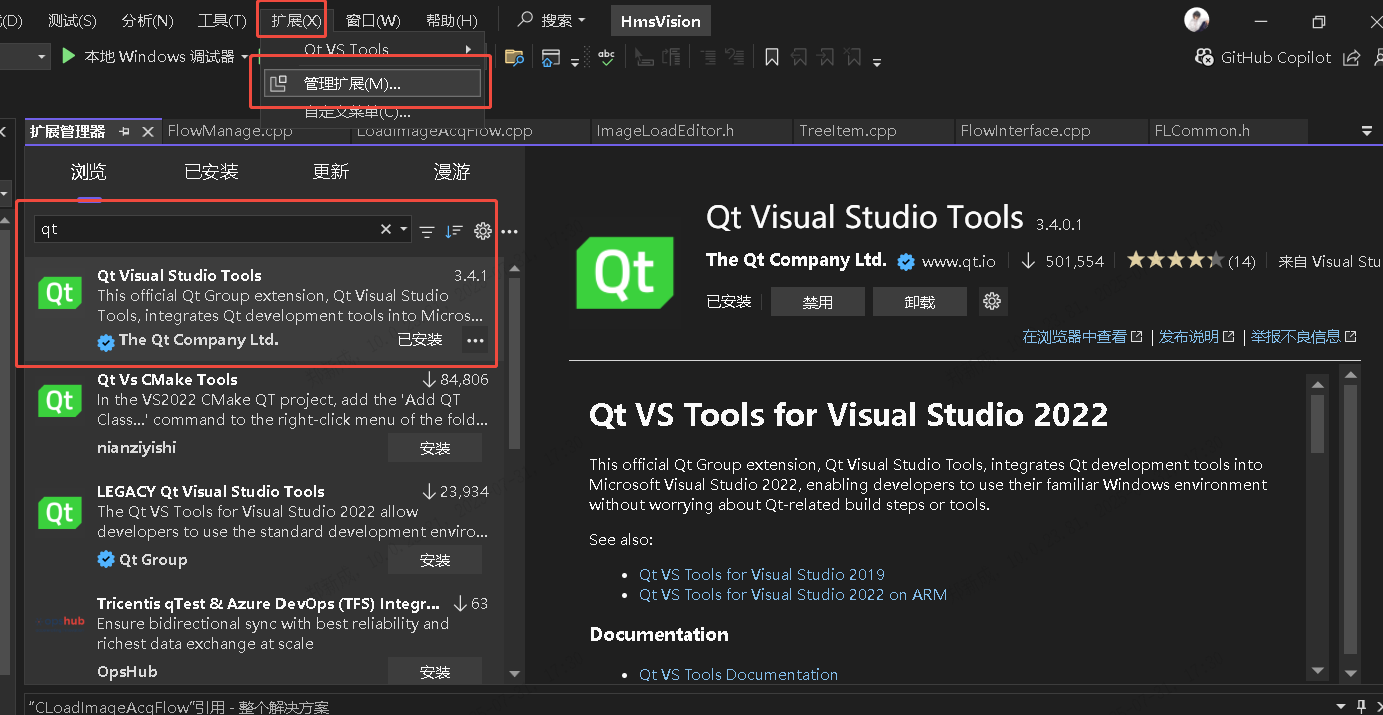Close the 扩展管理器 tab

[x=148, y=131]
